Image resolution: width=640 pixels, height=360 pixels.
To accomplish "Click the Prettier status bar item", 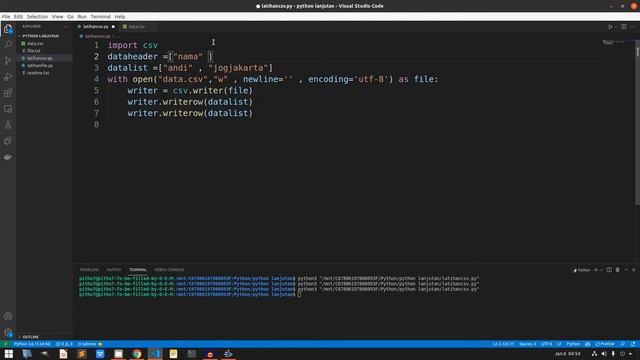I will point(605,344).
